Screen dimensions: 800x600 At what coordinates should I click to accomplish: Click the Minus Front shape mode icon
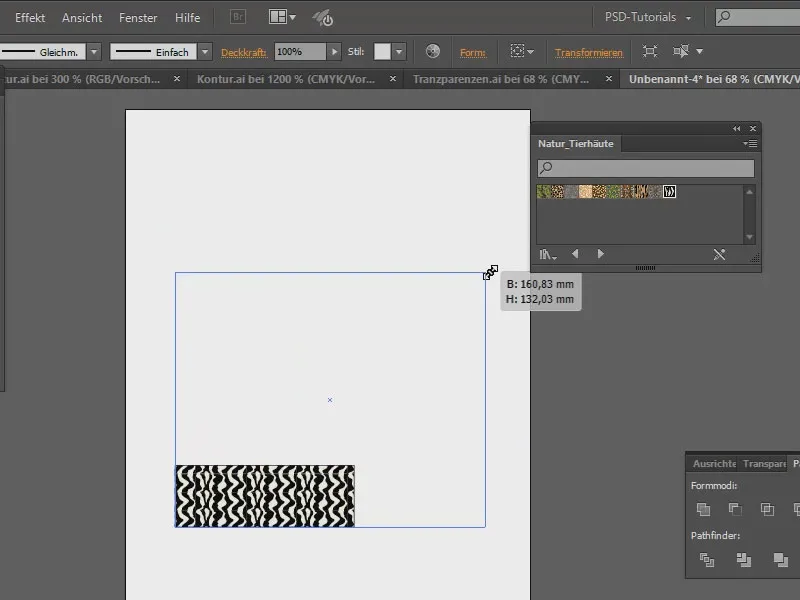pos(735,509)
